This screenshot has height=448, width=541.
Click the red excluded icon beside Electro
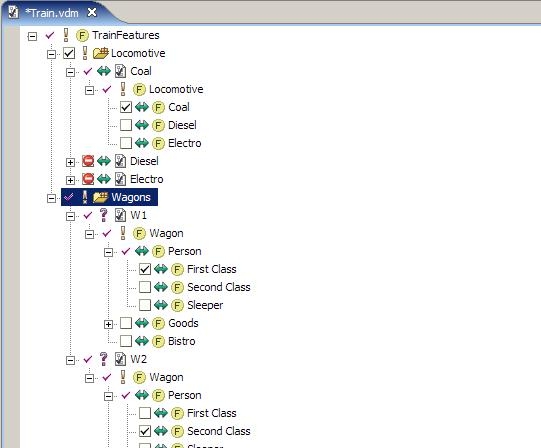(88, 179)
